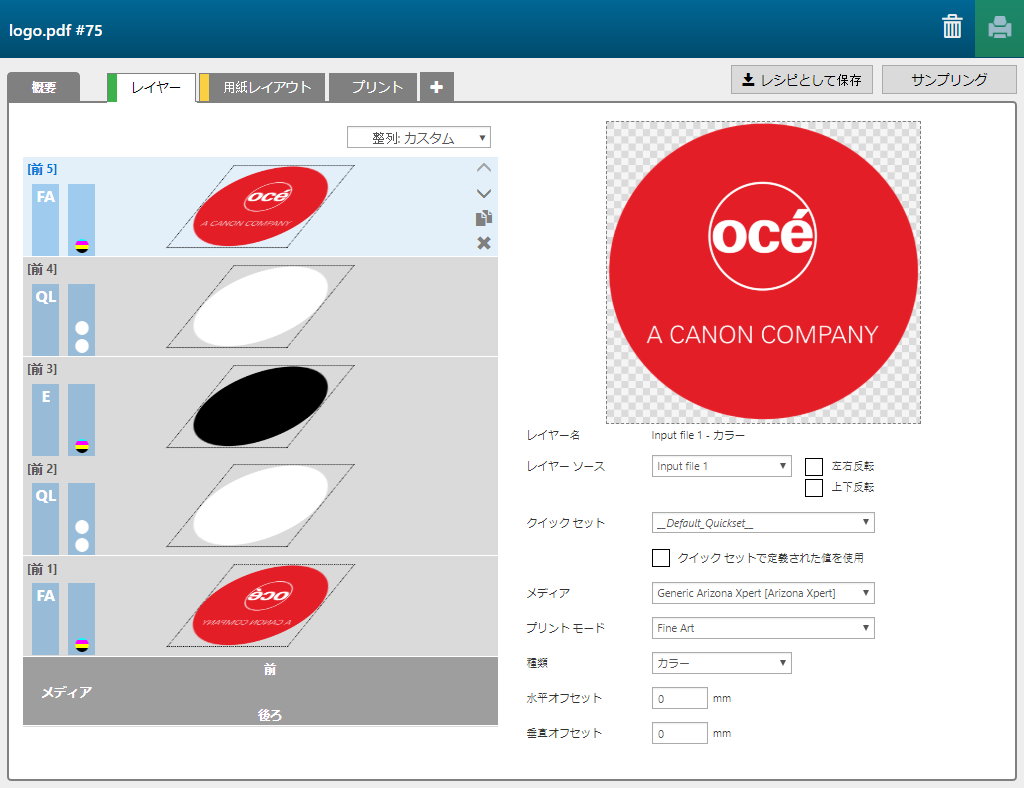Click white ink indicator on layer 前 4
The image size is (1024, 788).
point(82,337)
